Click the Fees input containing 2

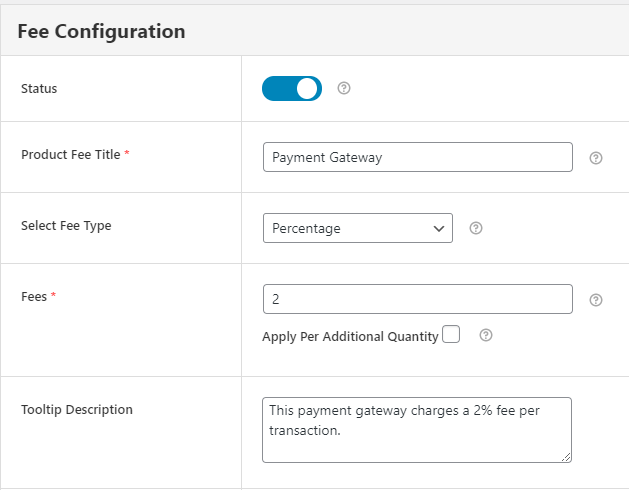[x=417, y=299]
